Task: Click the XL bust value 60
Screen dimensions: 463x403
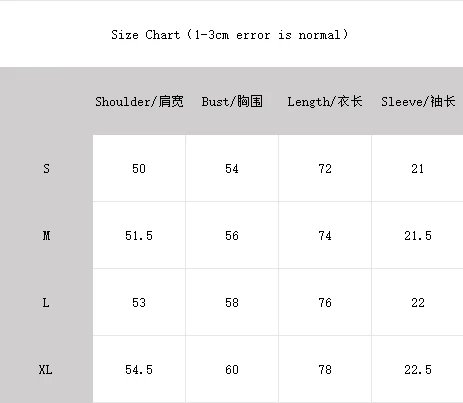Action: pos(232,370)
